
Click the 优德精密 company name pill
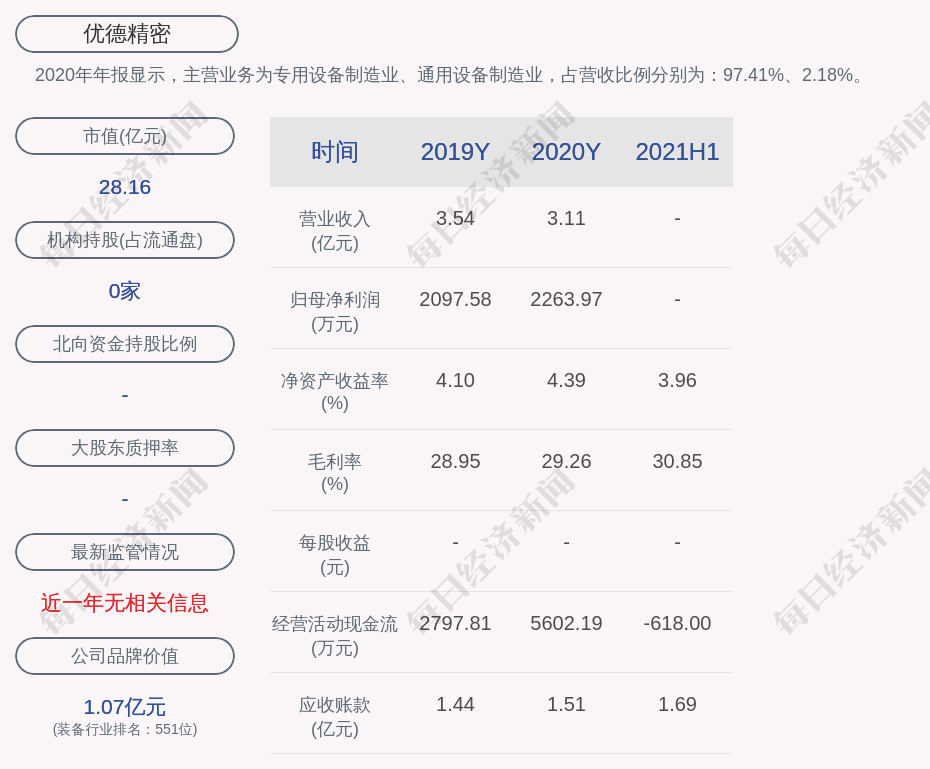click(127, 34)
